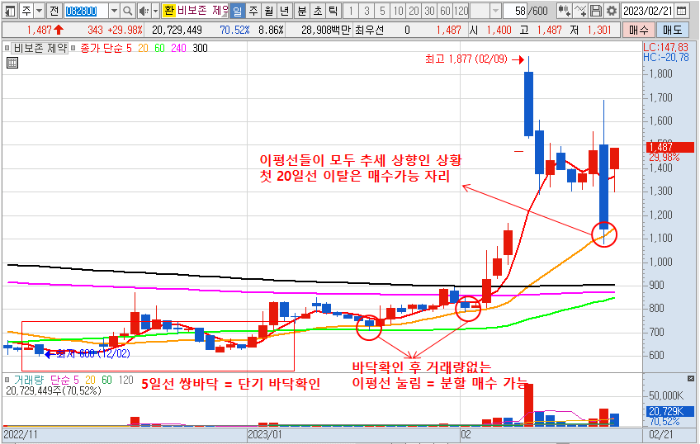Select the 10 interval button
The height and width of the screenshot is (444, 700).
[398, 11]
